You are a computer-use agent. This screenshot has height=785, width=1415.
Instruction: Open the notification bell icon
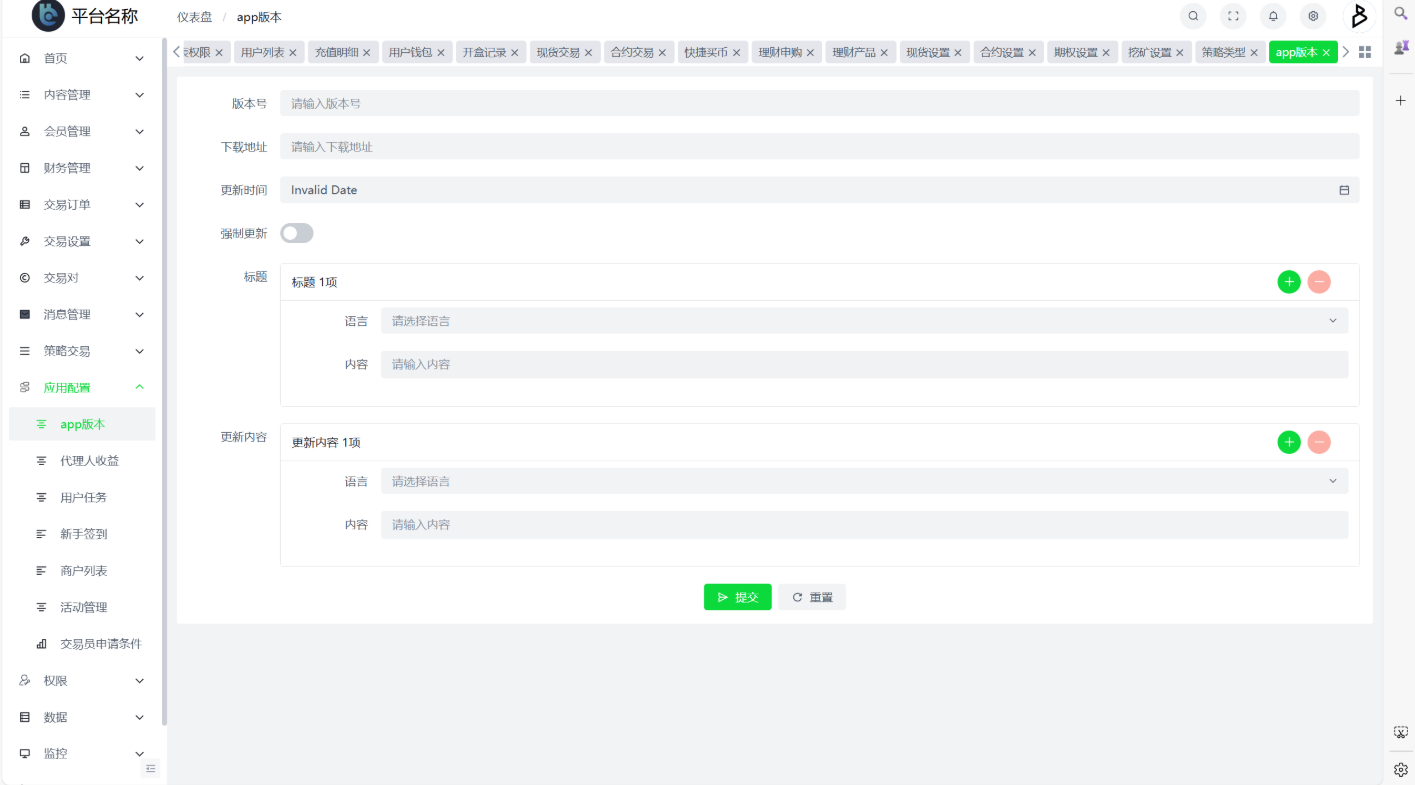click(x=1273, y=16)
